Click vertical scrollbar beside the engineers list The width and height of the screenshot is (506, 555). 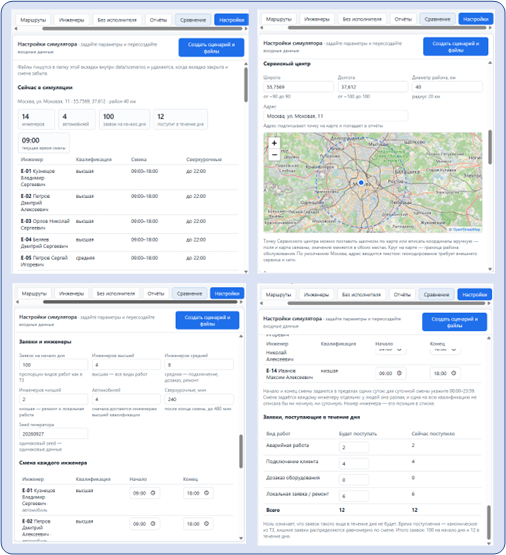pos(246,85)
